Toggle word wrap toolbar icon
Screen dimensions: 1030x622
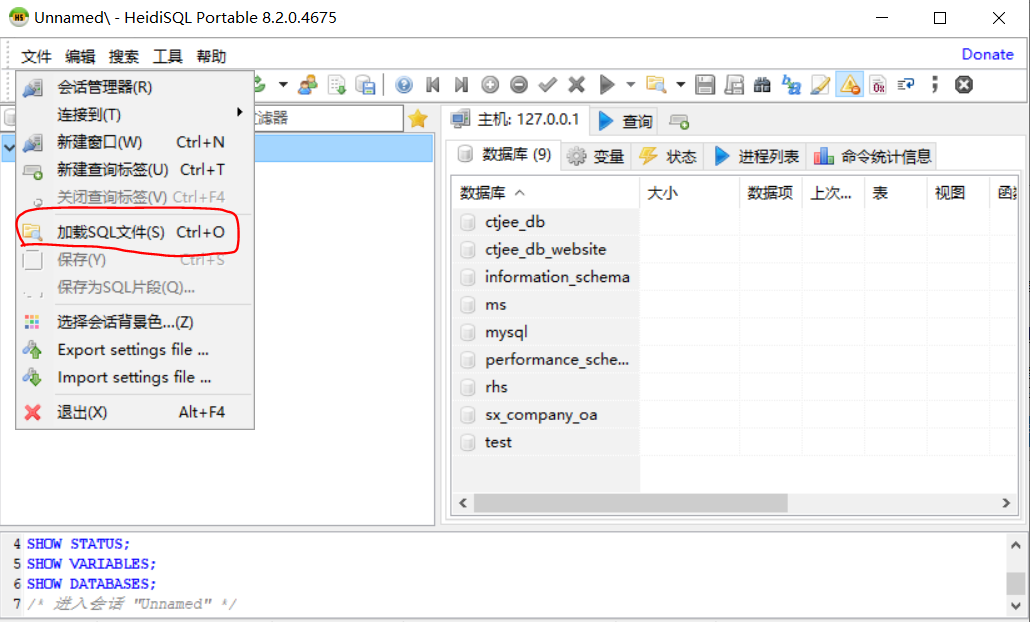click(907, 85)
